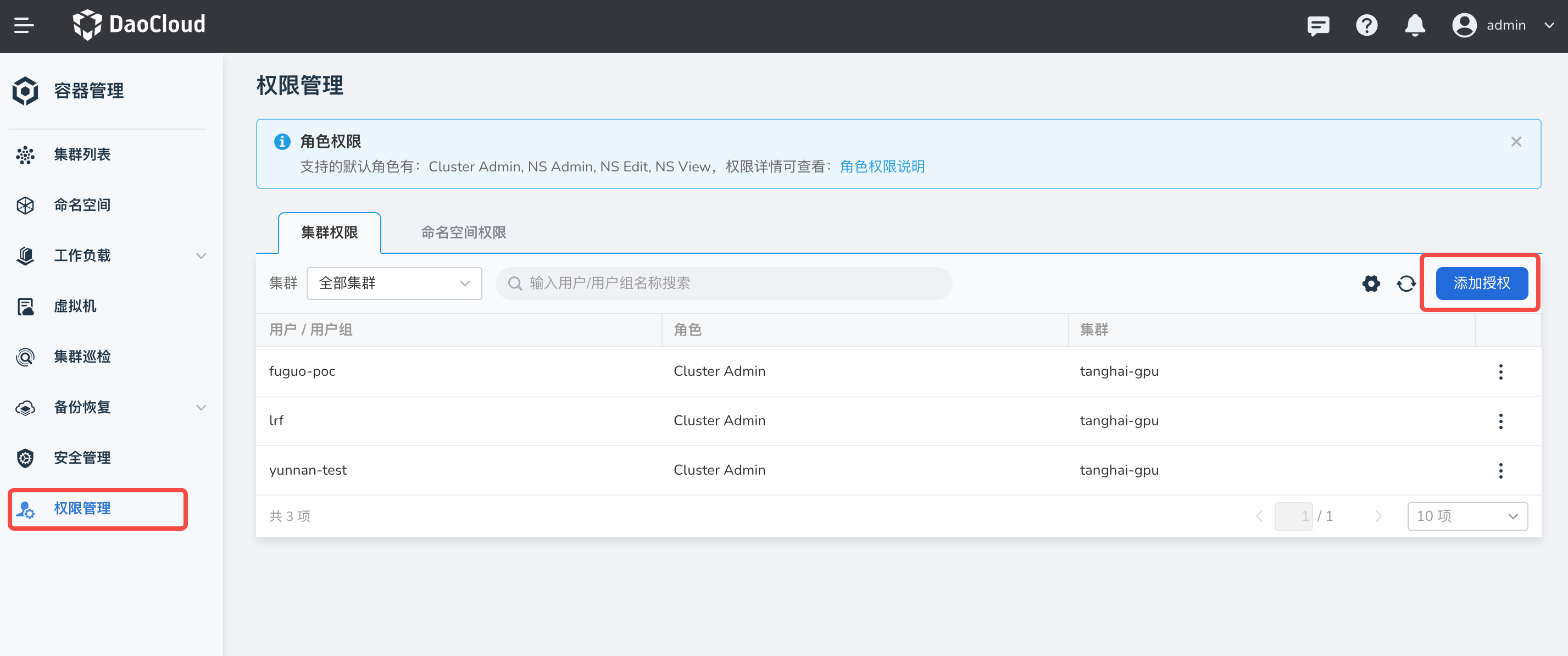Image resolution: width=1568 pixels, height=656 pixels.
Task: Open more actions for lrf row
Action: (1500, 421)
